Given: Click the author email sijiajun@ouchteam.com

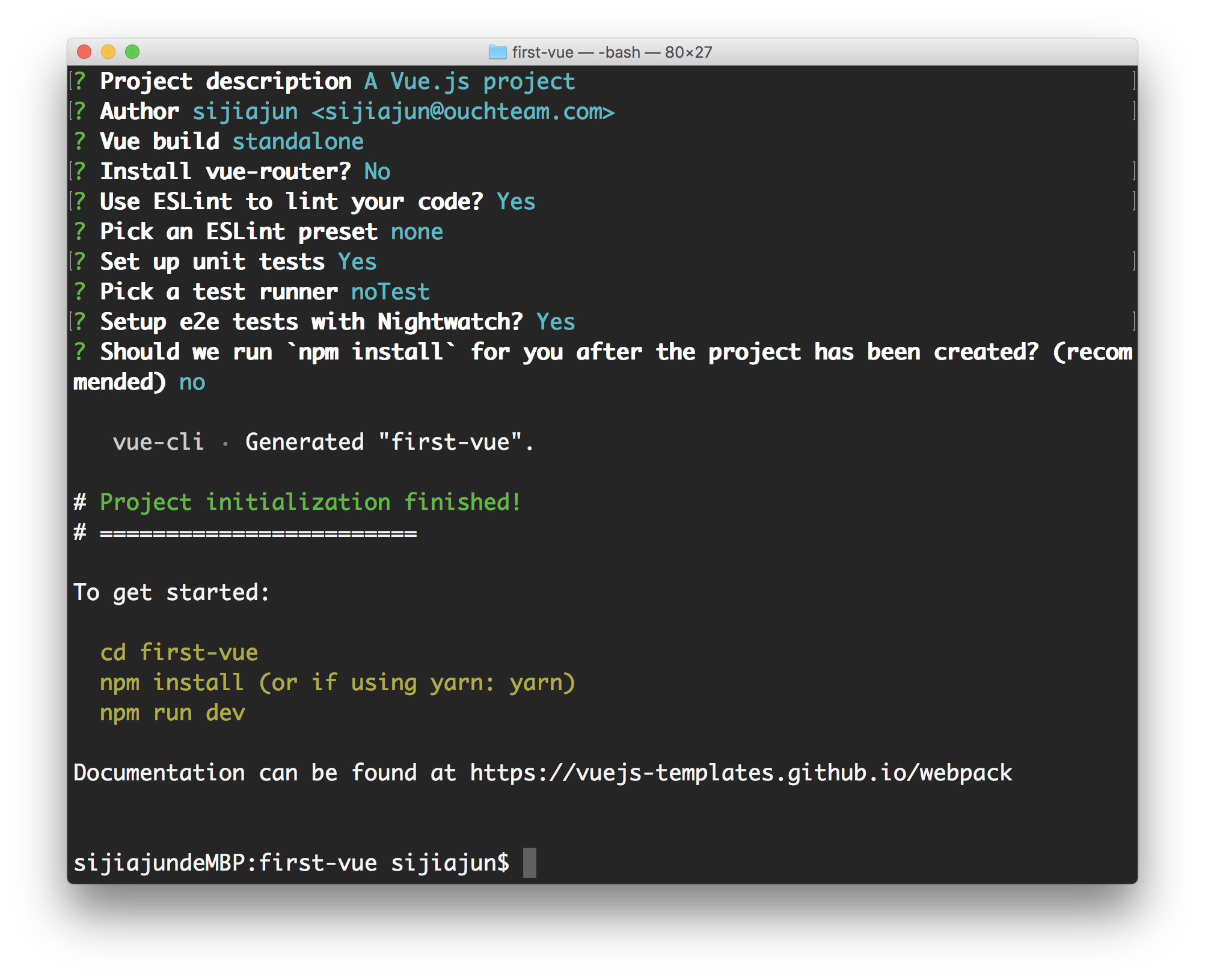Looking at the screenshot, I should tap(463, 112).
